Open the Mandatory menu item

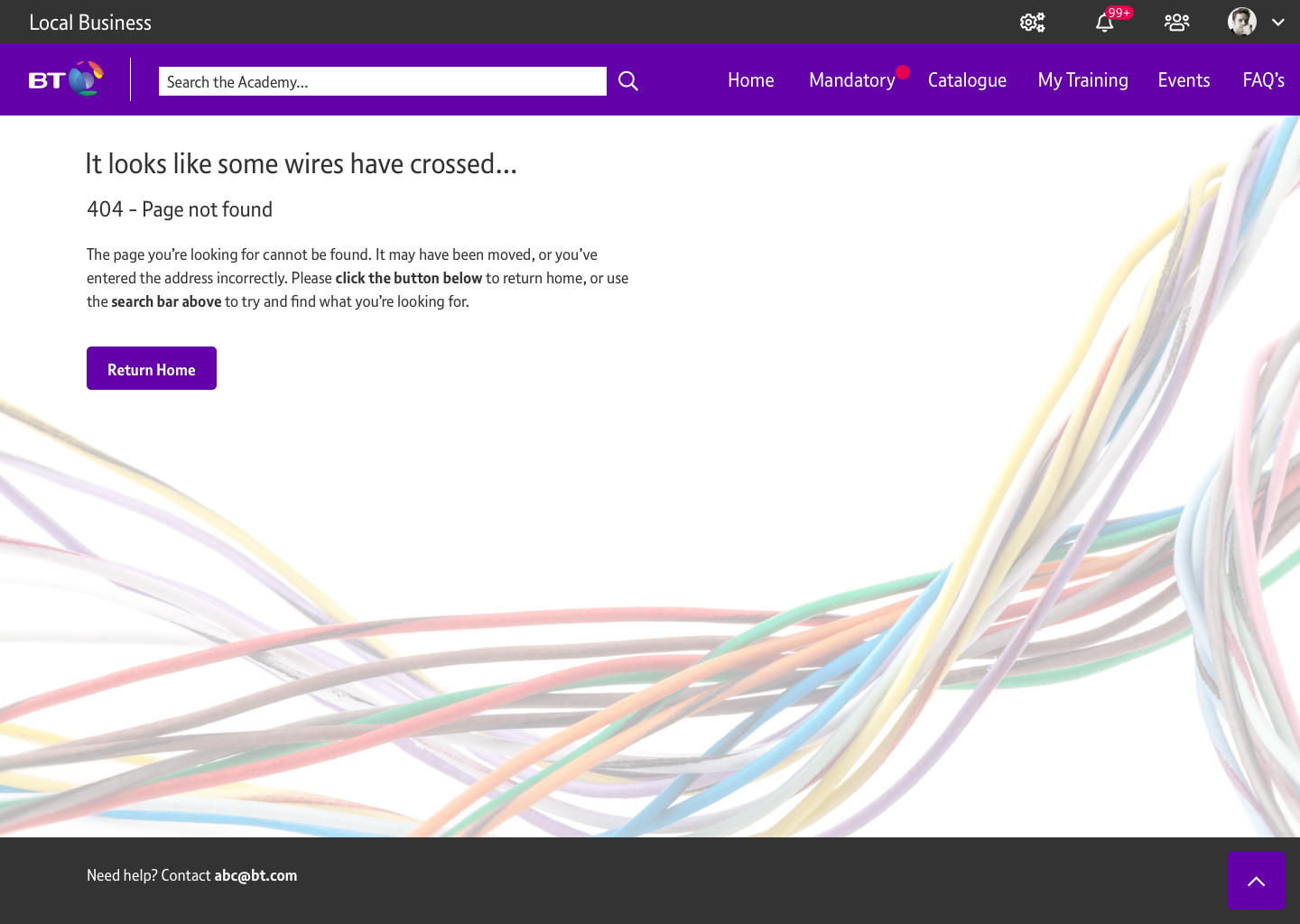point(851,80)
